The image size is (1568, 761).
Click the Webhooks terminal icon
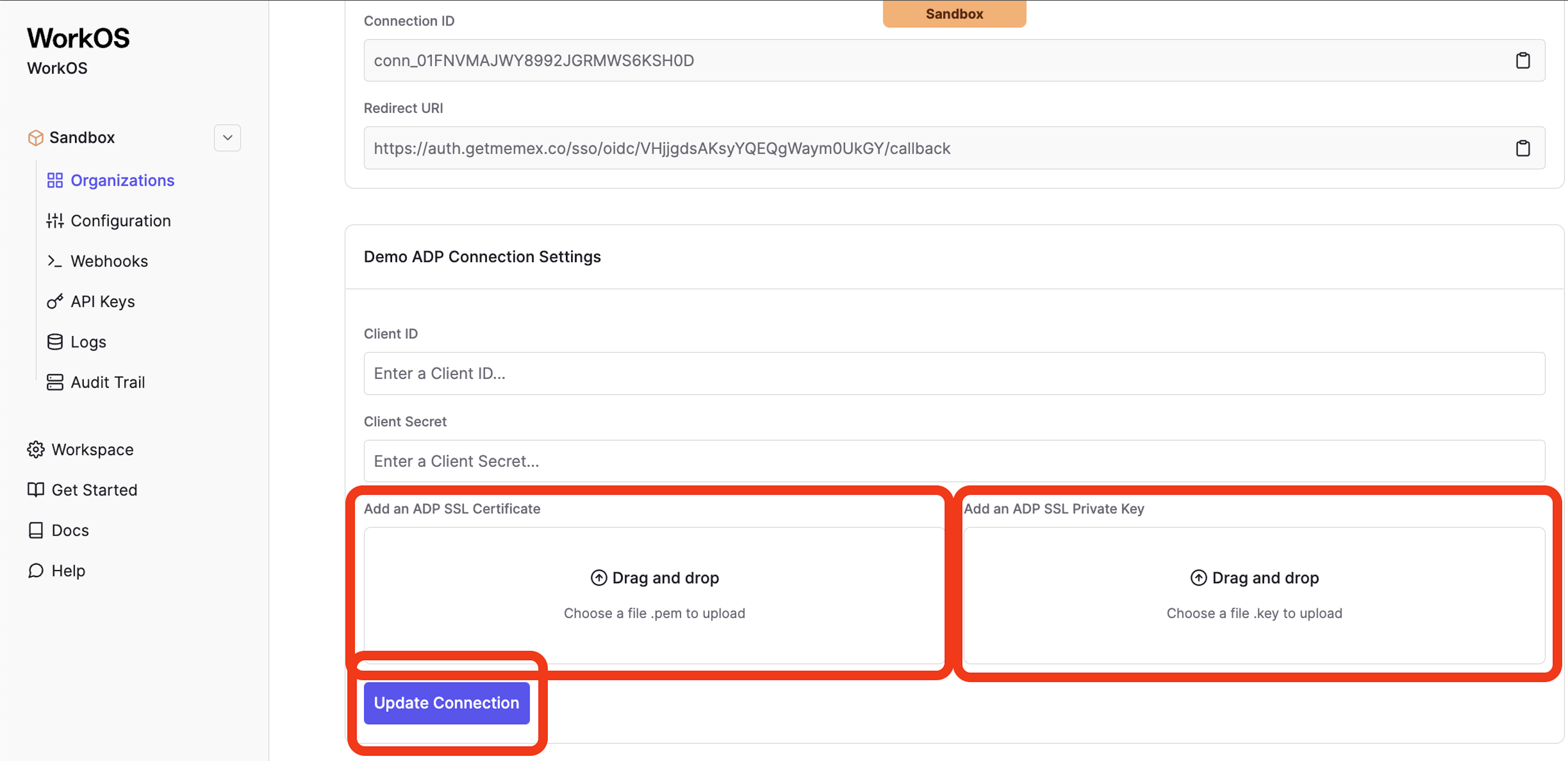pos(55,261)
